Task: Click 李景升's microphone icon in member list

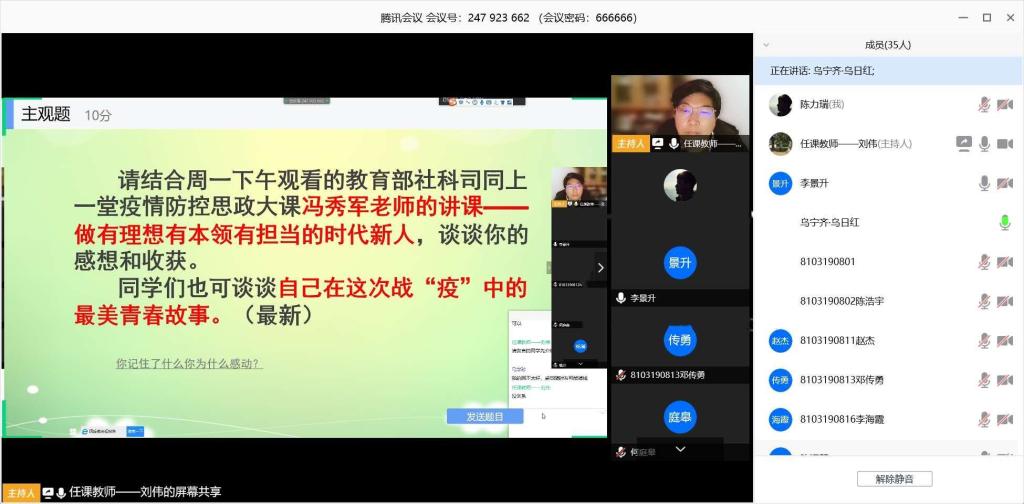Action: coord(984,183)
